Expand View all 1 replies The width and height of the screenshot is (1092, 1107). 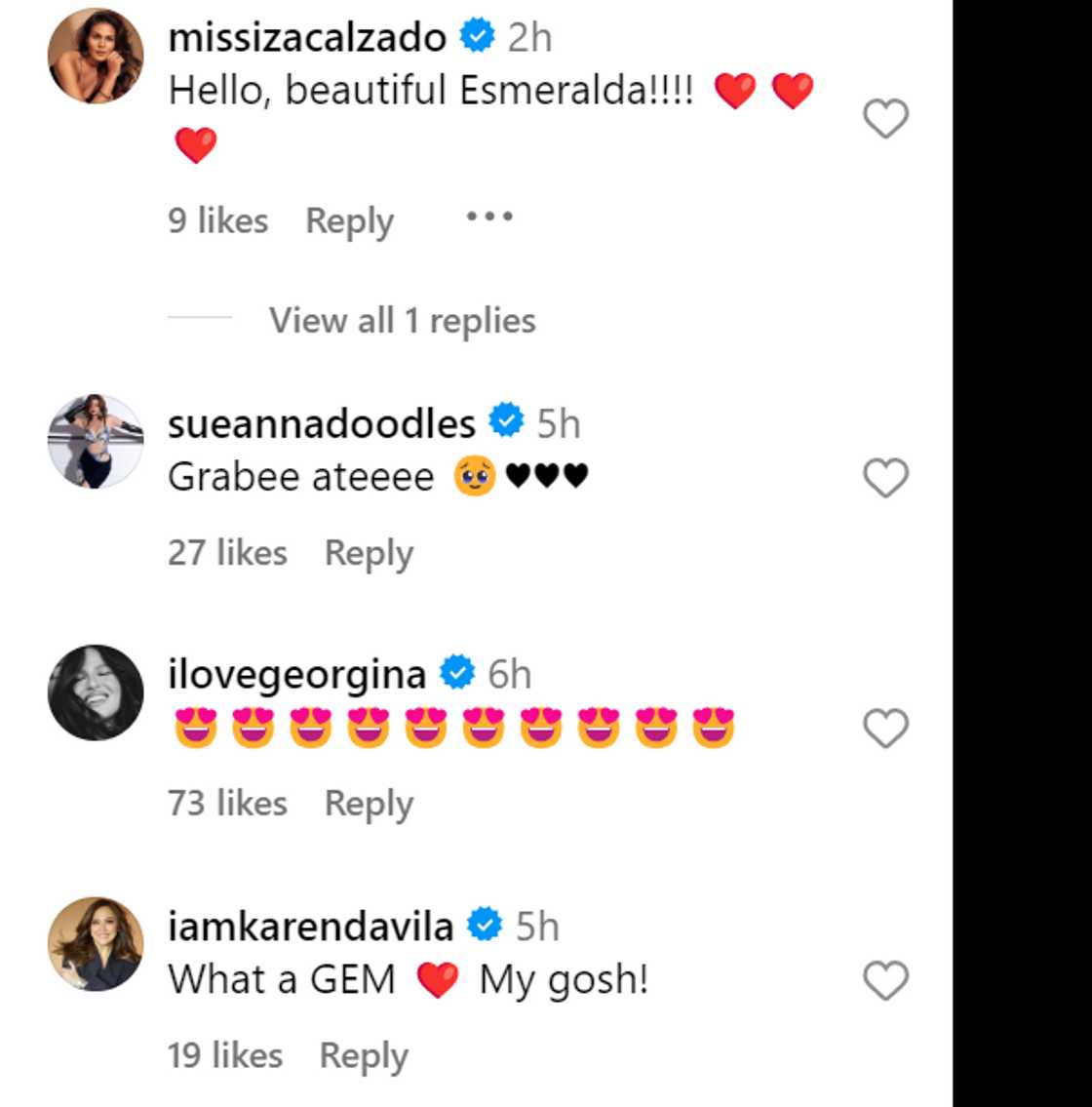click(402, 321)
